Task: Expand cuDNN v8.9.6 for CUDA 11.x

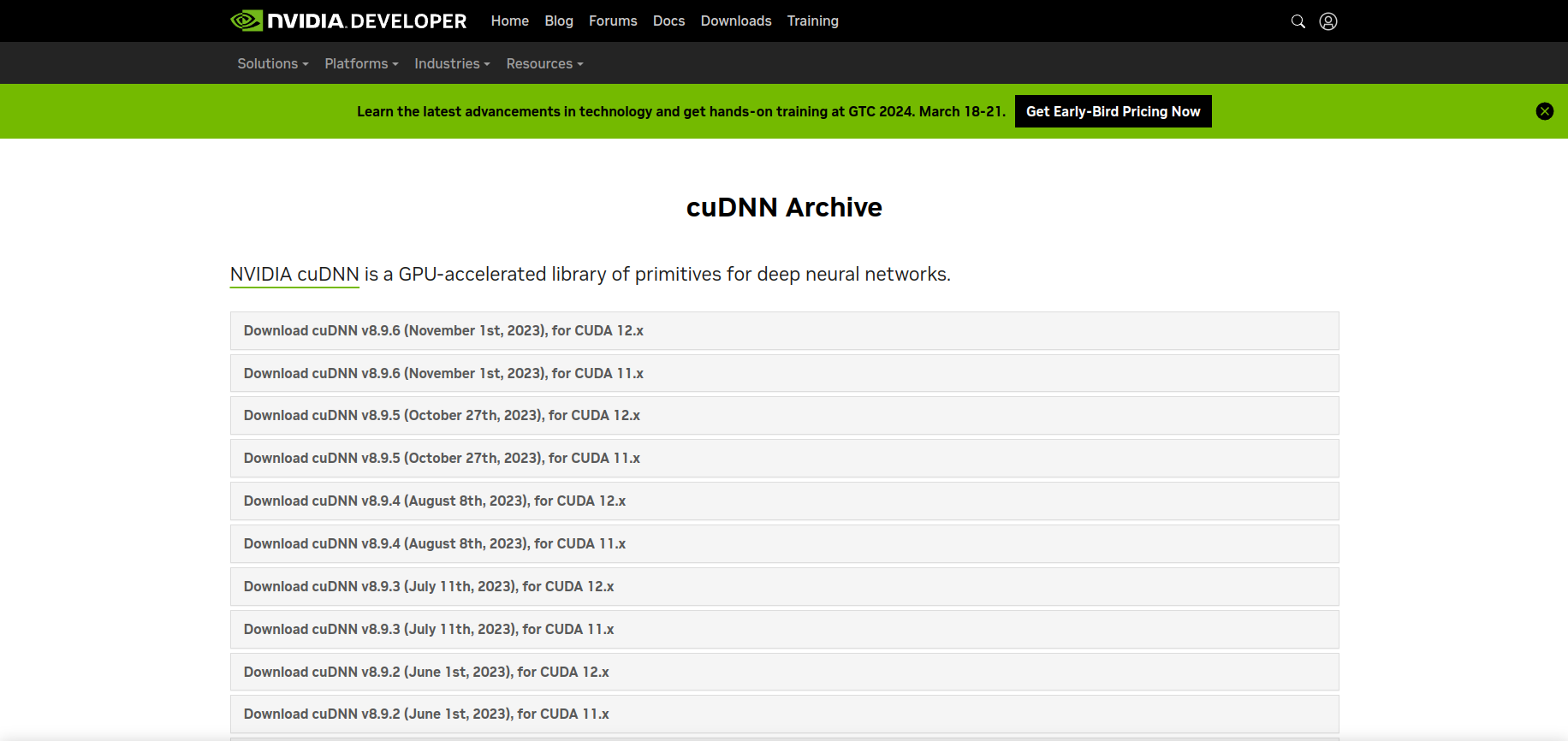Action: [784, 373]
